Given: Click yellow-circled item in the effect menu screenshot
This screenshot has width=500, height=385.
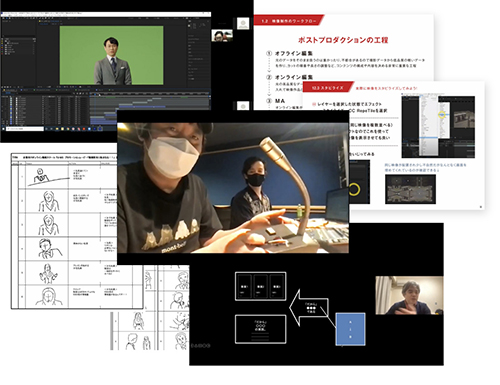Looking at the screenshot, I should coord(442,115).
